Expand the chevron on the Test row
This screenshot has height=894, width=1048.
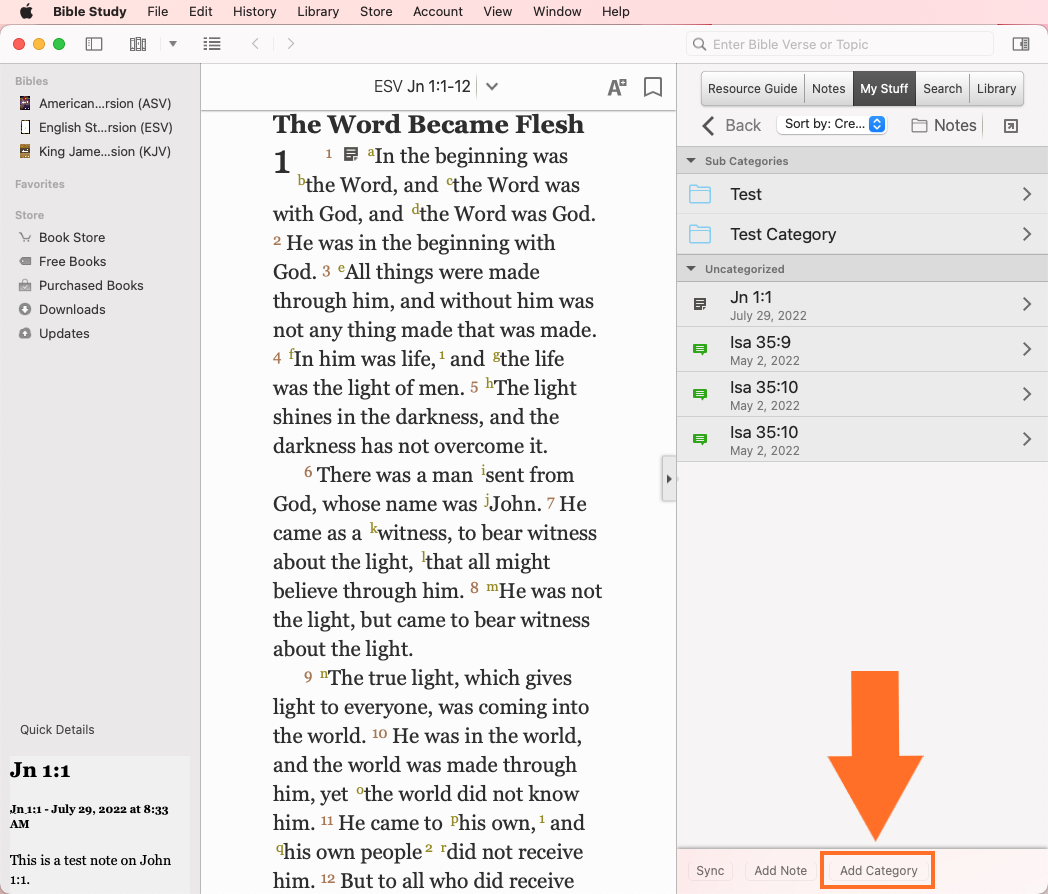pyautogui.click(x=1027, y=194)
